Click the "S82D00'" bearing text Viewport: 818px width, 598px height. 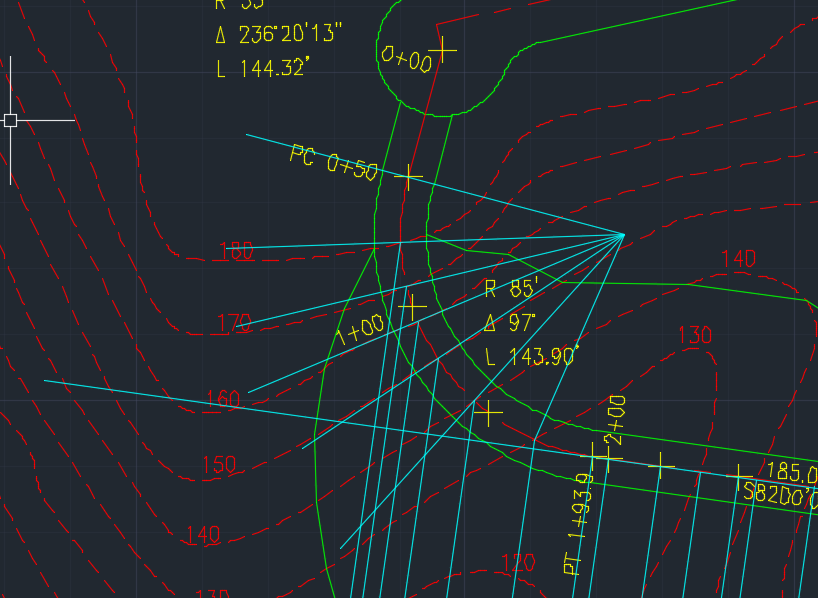click(780, 495)
